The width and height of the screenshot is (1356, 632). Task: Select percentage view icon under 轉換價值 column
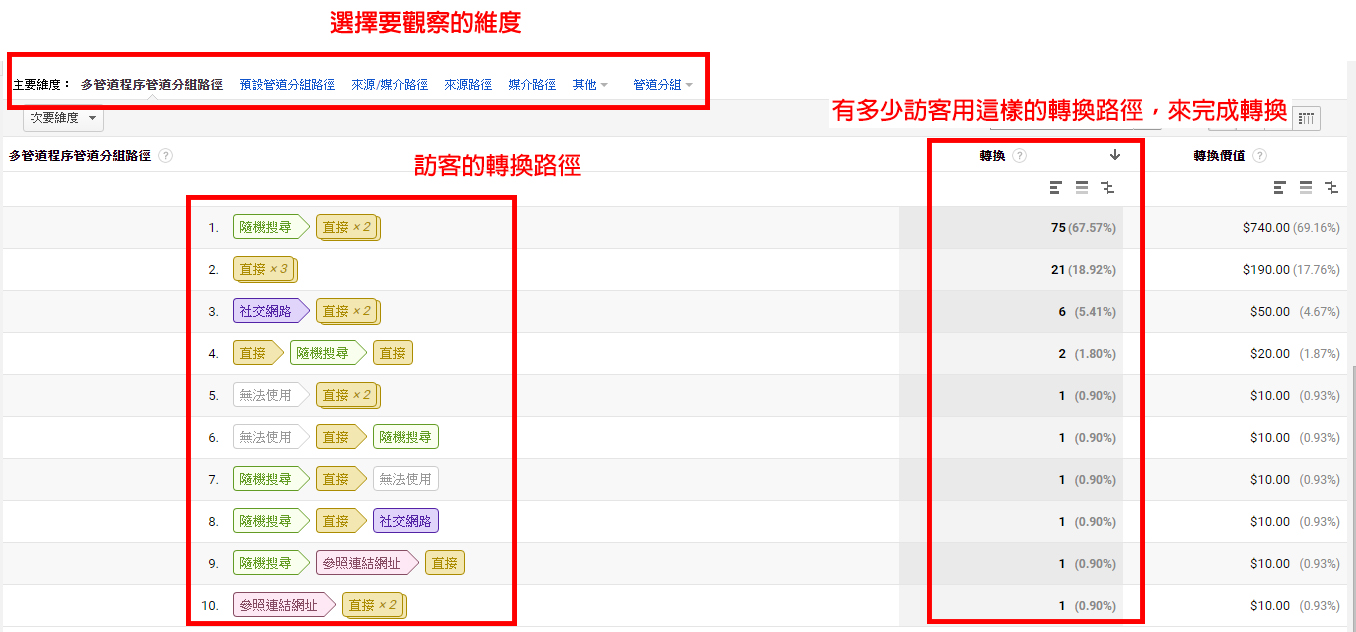click(1306, 187)
